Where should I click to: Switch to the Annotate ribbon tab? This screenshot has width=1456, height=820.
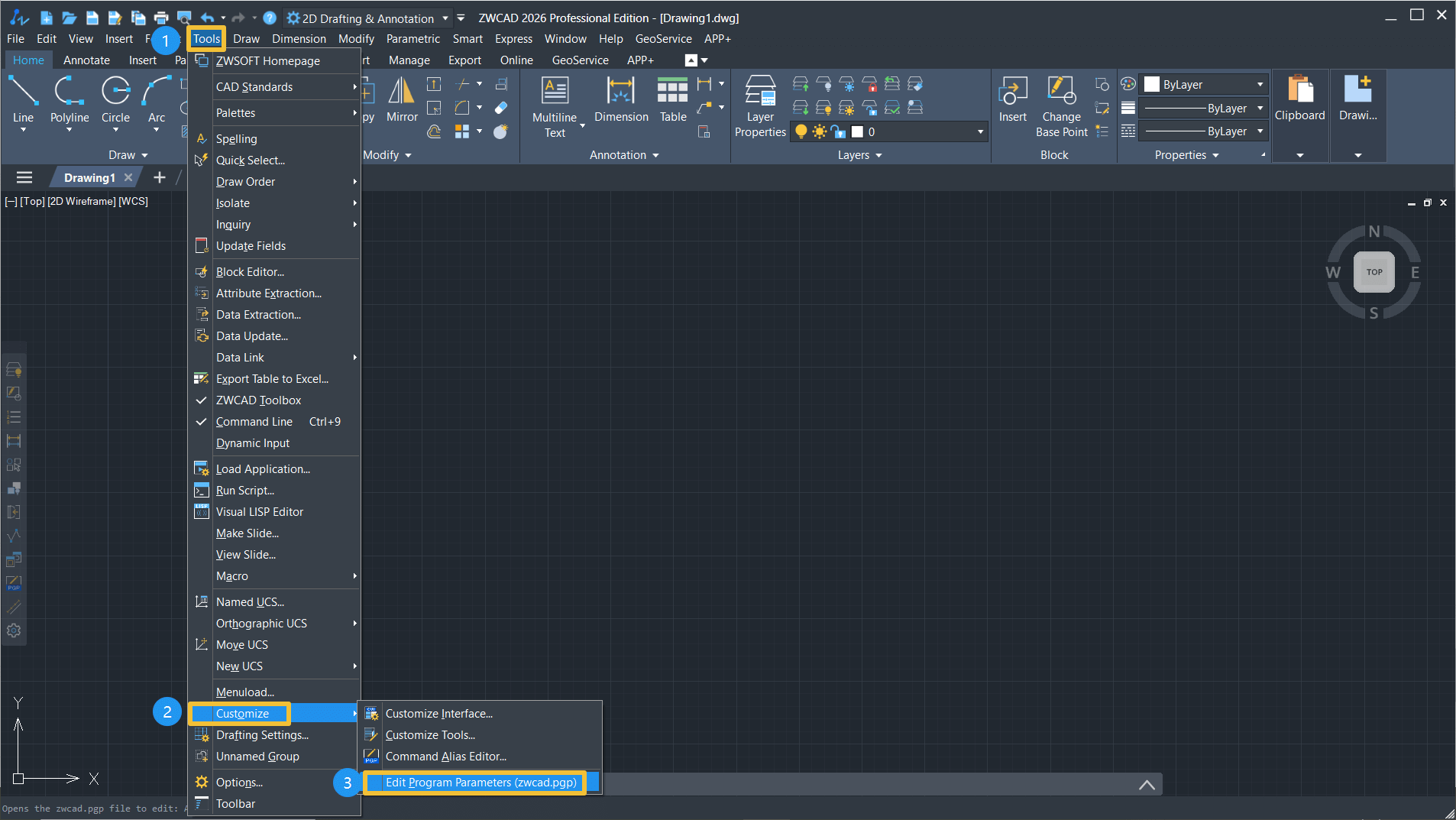pos(86,60)
